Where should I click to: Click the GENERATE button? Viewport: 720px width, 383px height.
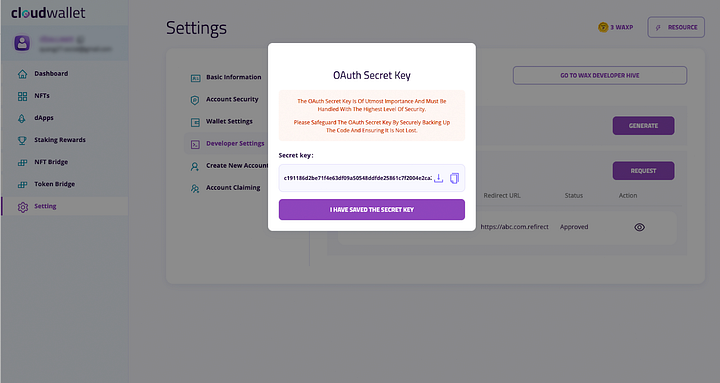tap(643, 125)
